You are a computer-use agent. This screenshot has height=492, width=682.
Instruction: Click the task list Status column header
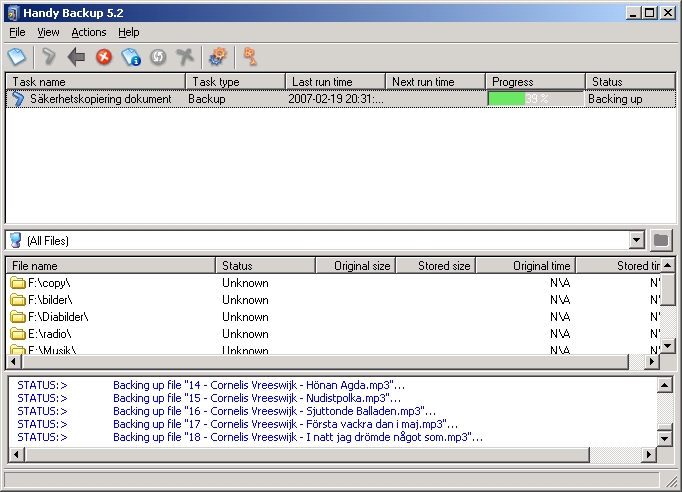631,82
